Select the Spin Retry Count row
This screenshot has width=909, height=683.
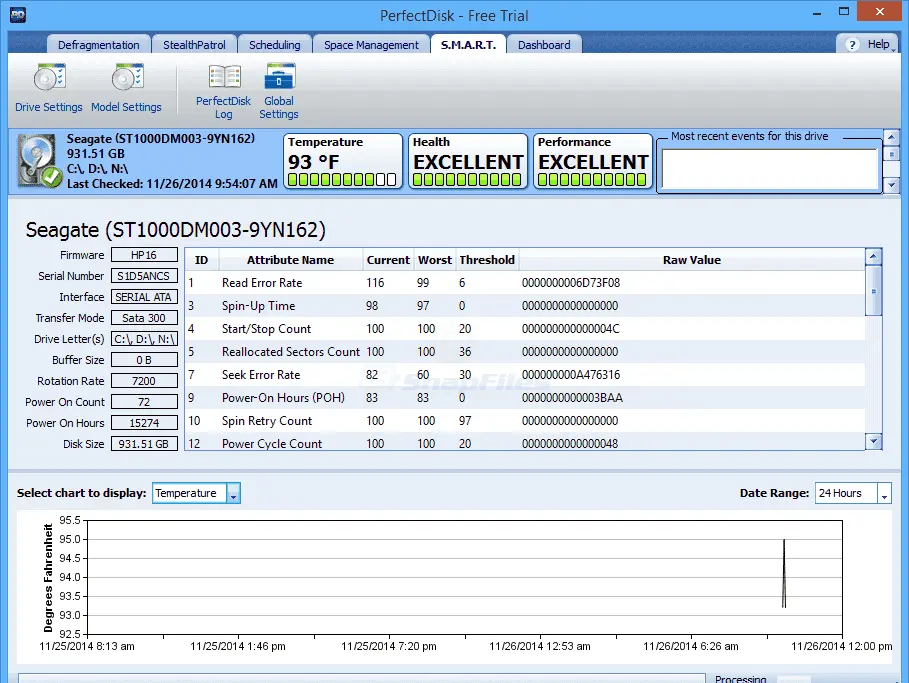pyautogui.click(x=525, y=420)
